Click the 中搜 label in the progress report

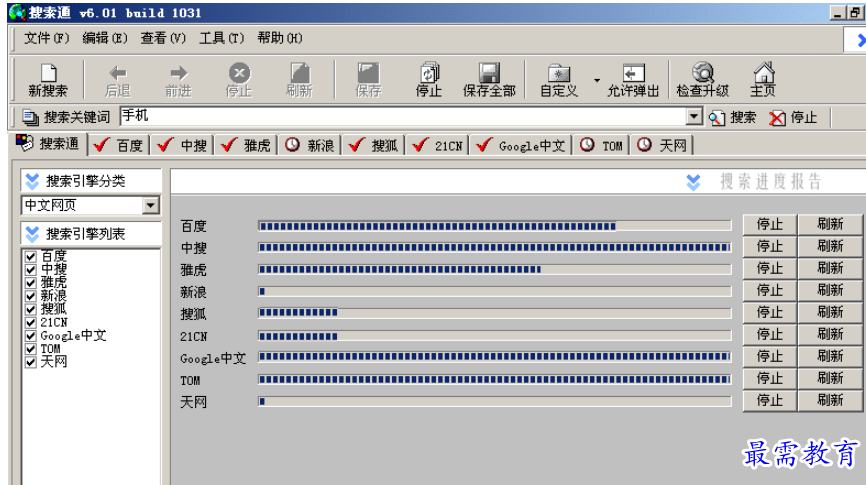click(194, 248)
